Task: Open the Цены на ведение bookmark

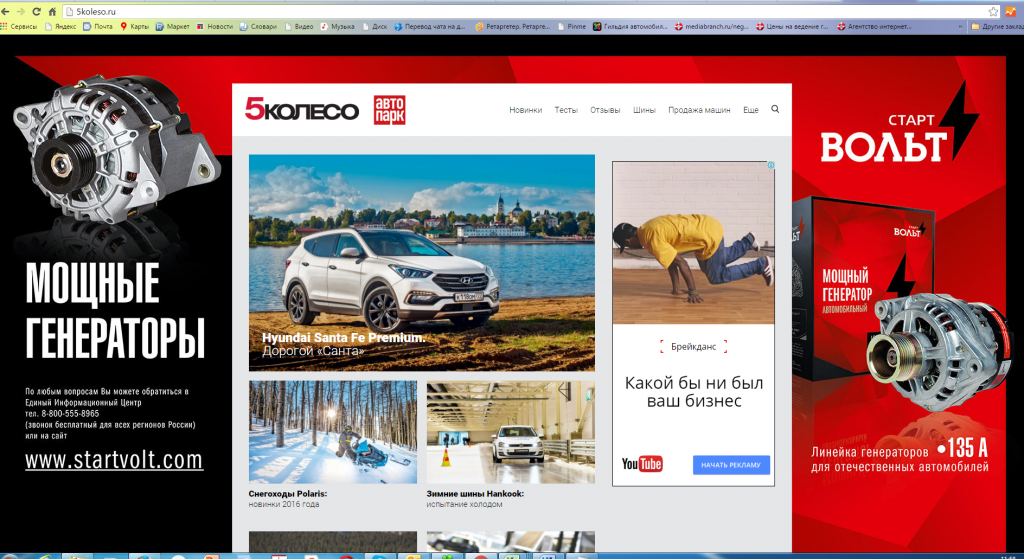Action: (792, 27)
